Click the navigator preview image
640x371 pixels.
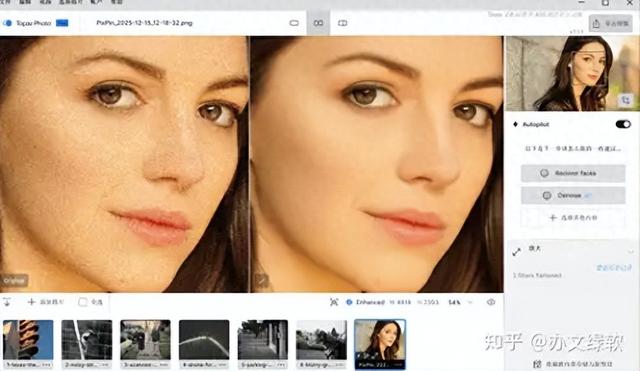pos(572,73)
